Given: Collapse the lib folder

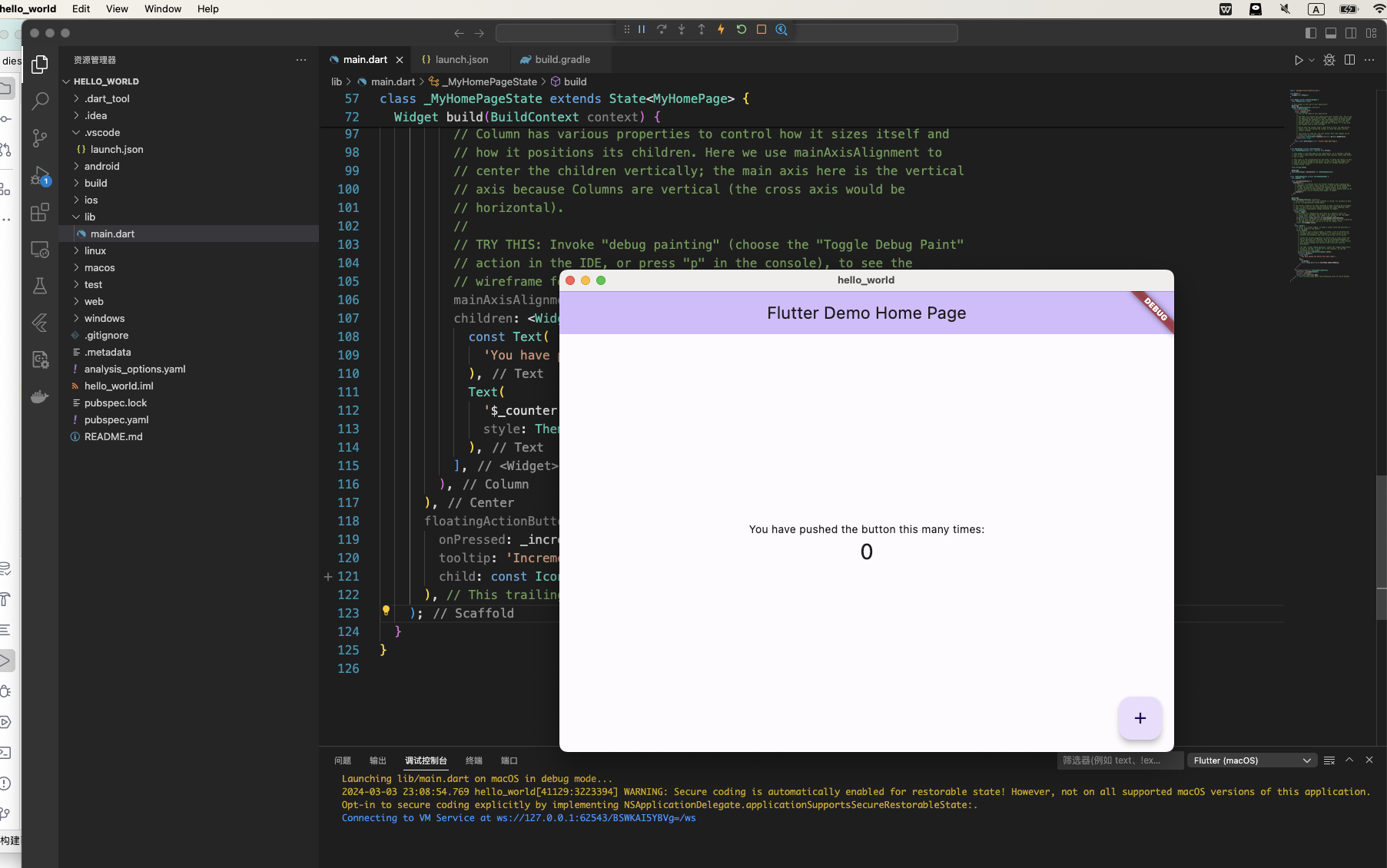Looking at the screenshot, I should coord(89,217).
